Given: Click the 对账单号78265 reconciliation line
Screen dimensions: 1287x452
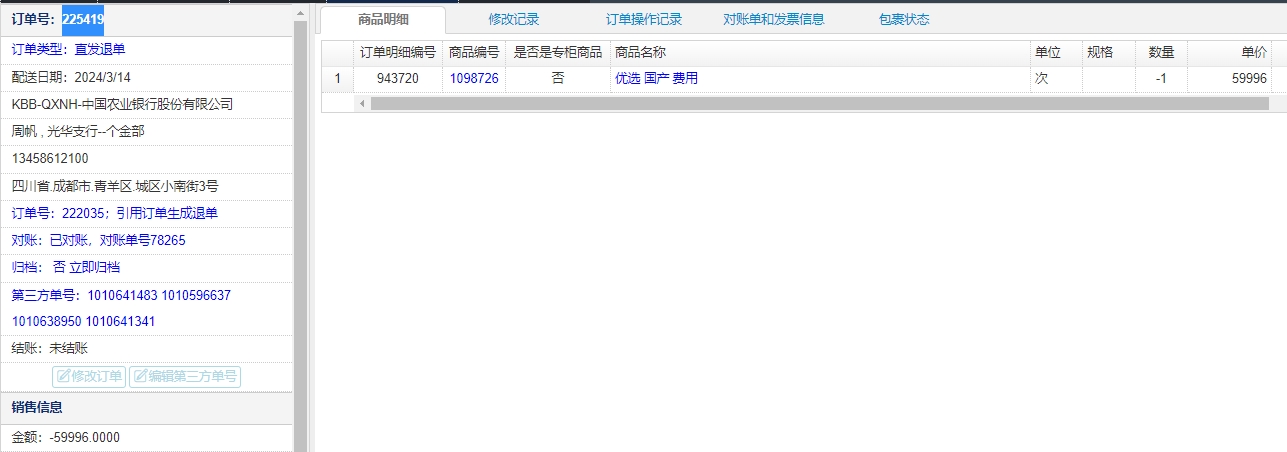Looking at the screenshot, I should pyautogui.click(x=98, y=240).
